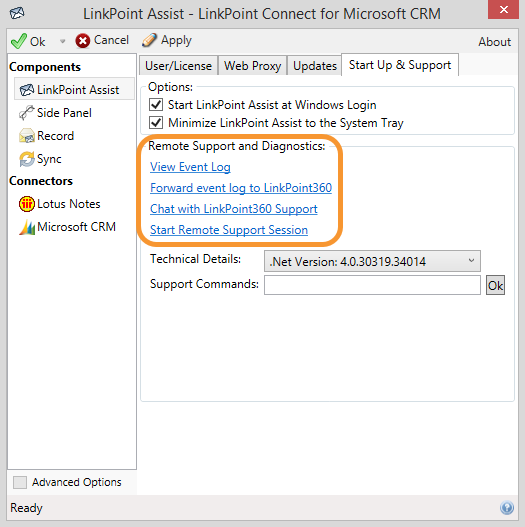Open the dropdown arrow next to Ok
Image resolution: width=525 pixels, height=527 pixels.
coord(62,41)
